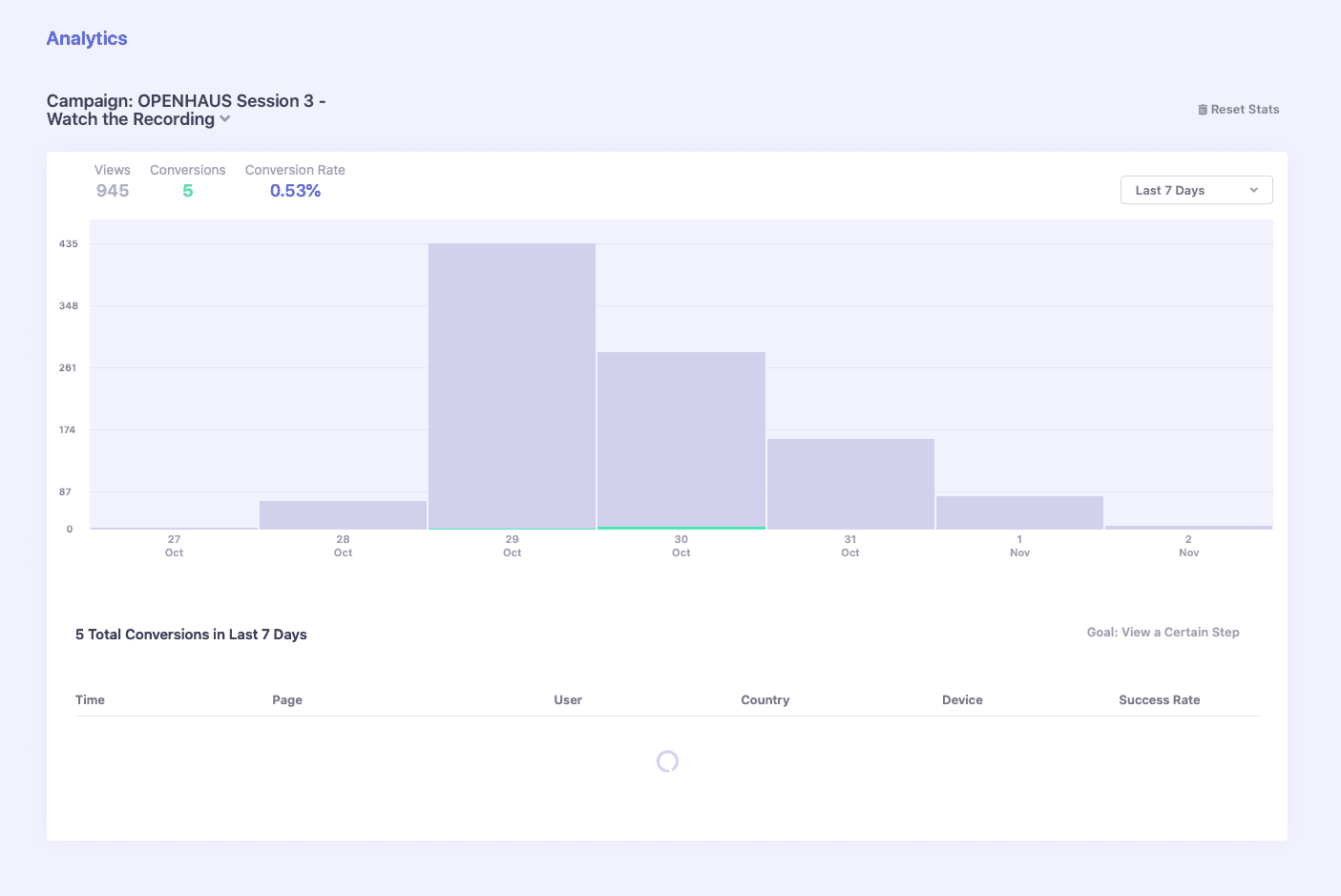Click the 1 Nov views bar
Viewport: 1341px width, 896px height.
tap(1019, 512)
